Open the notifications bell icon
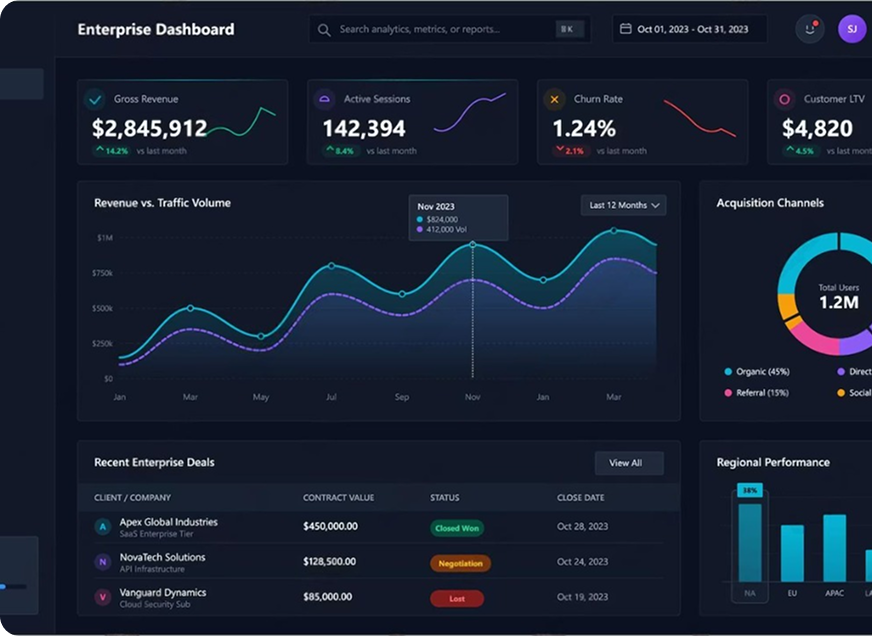Image resolution: width=872 pixels, height=636 pixels. tap(810, 29)
